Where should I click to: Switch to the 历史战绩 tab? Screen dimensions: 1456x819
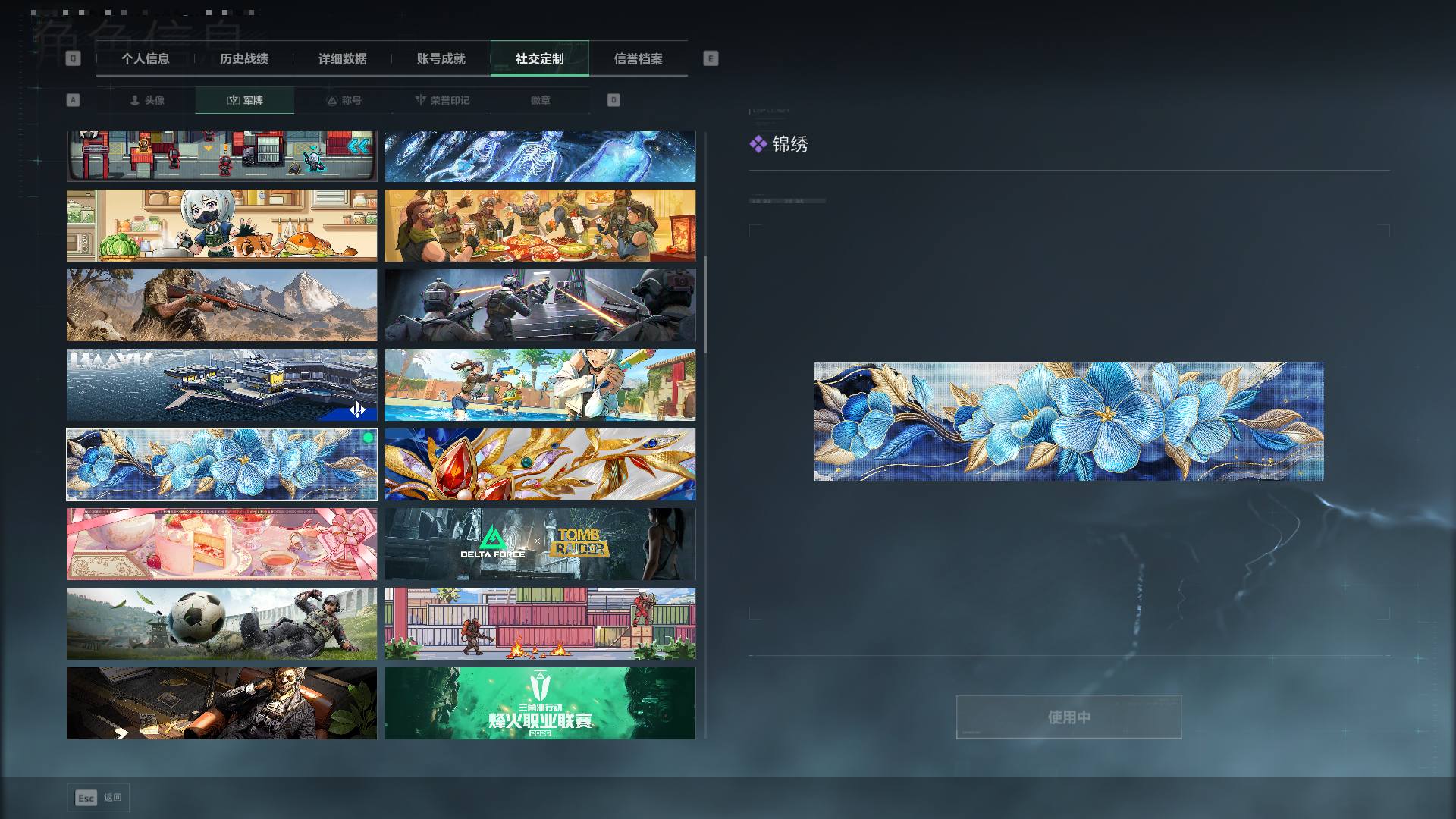(244, 58)
